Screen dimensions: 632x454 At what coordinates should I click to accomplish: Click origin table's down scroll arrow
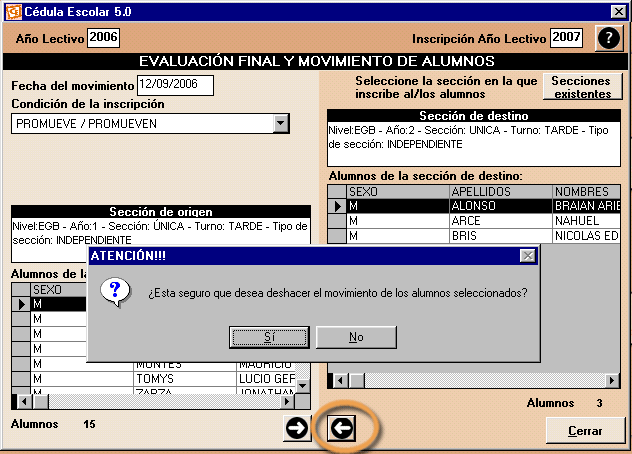pyautogui.click(x=303, y=386)
